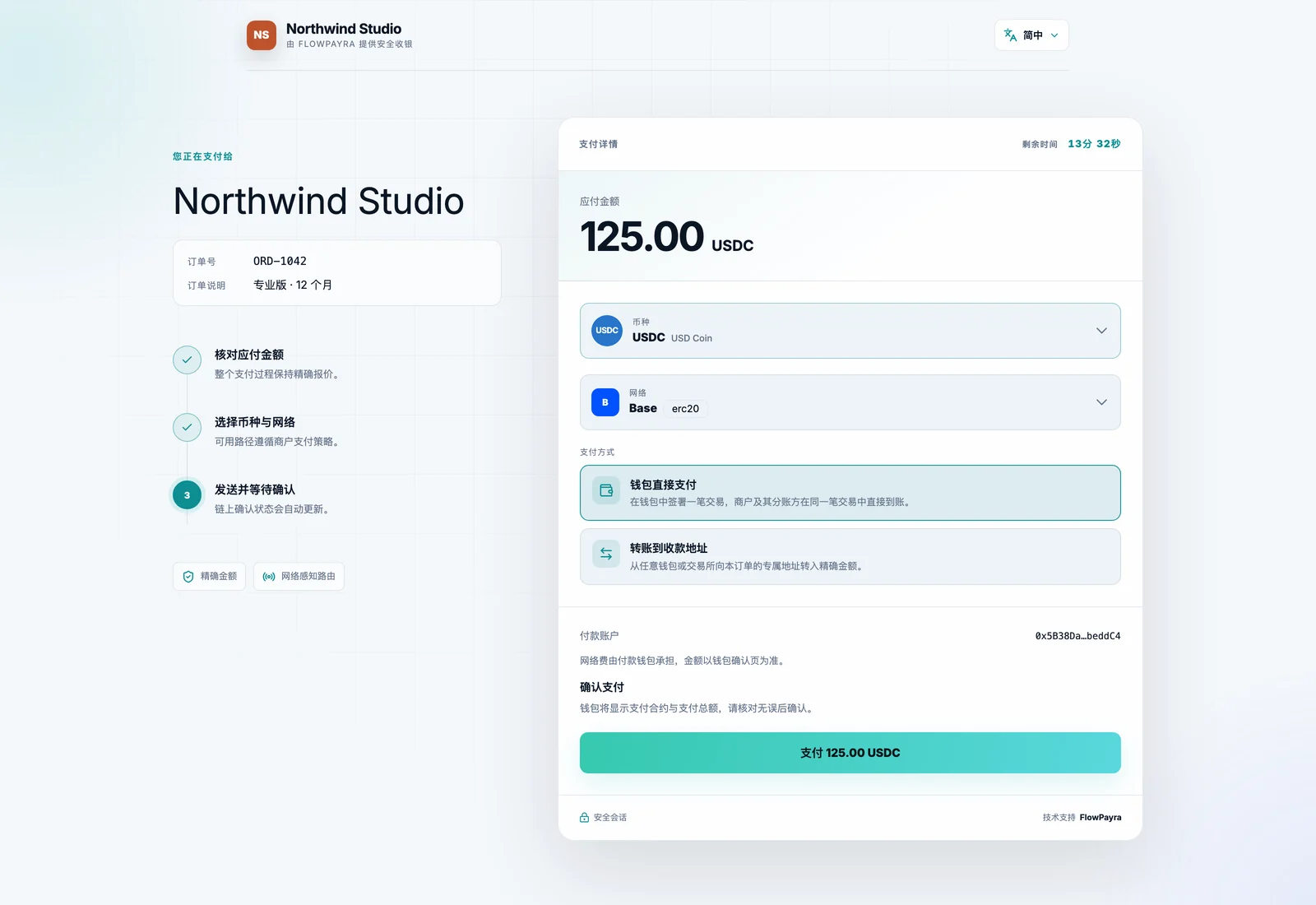
Task: Click the FlowPayra footer link
Action: coord(1101,818)
